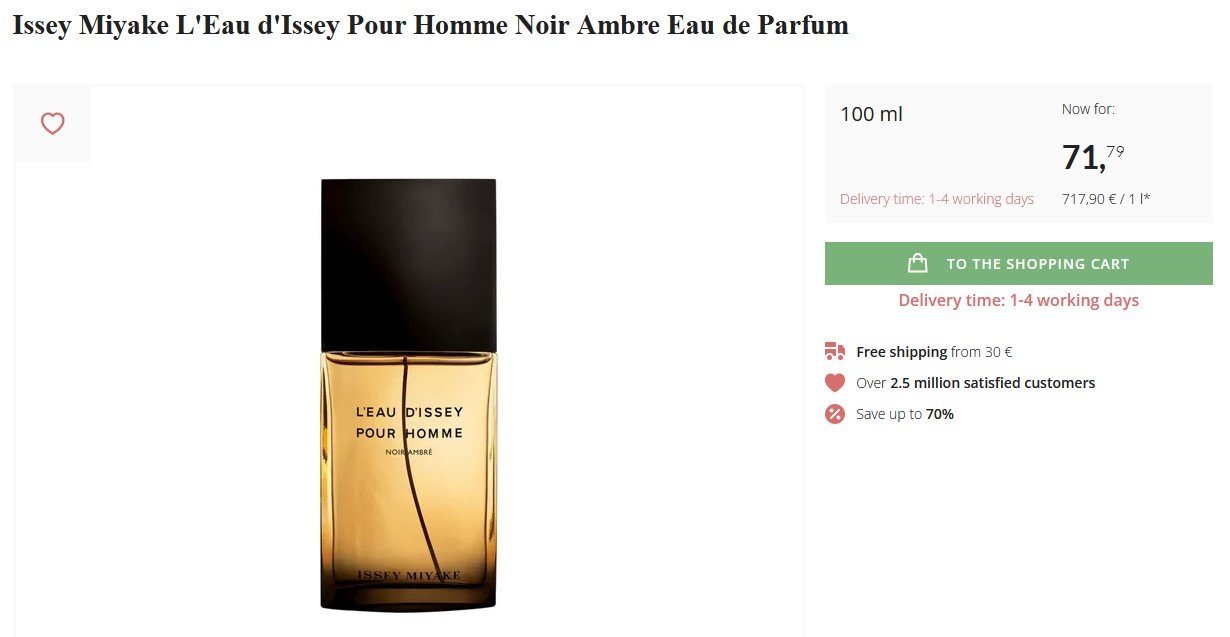
Task: Click the ISSEY MIYAKE text on bottle base
Action: [x=410, y=576]
